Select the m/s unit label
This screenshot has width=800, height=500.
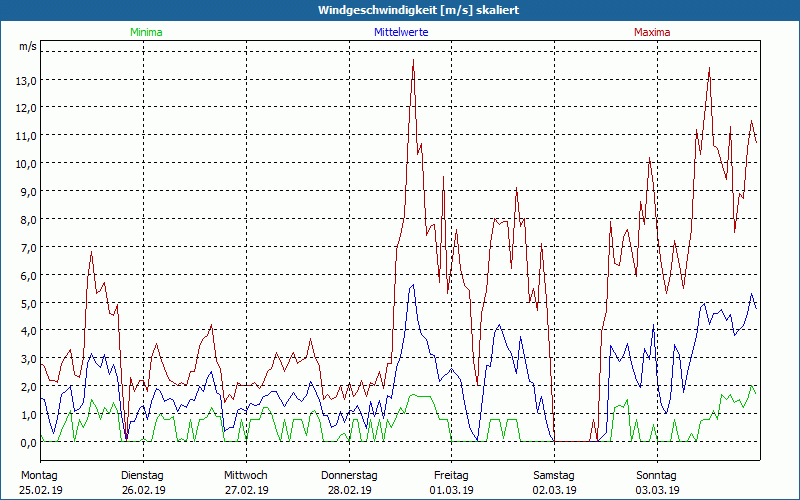28,46
